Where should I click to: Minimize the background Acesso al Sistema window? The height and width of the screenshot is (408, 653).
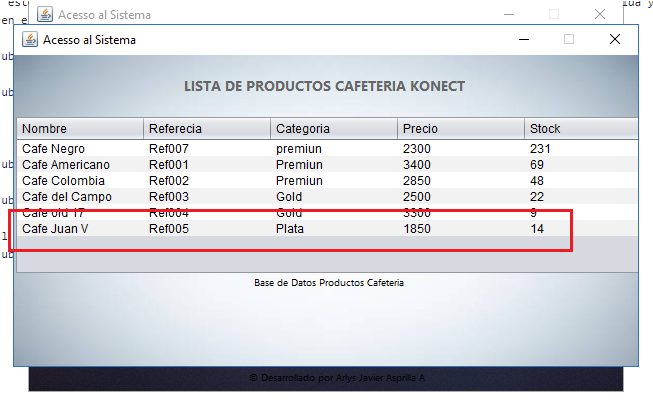pos(509,15)
